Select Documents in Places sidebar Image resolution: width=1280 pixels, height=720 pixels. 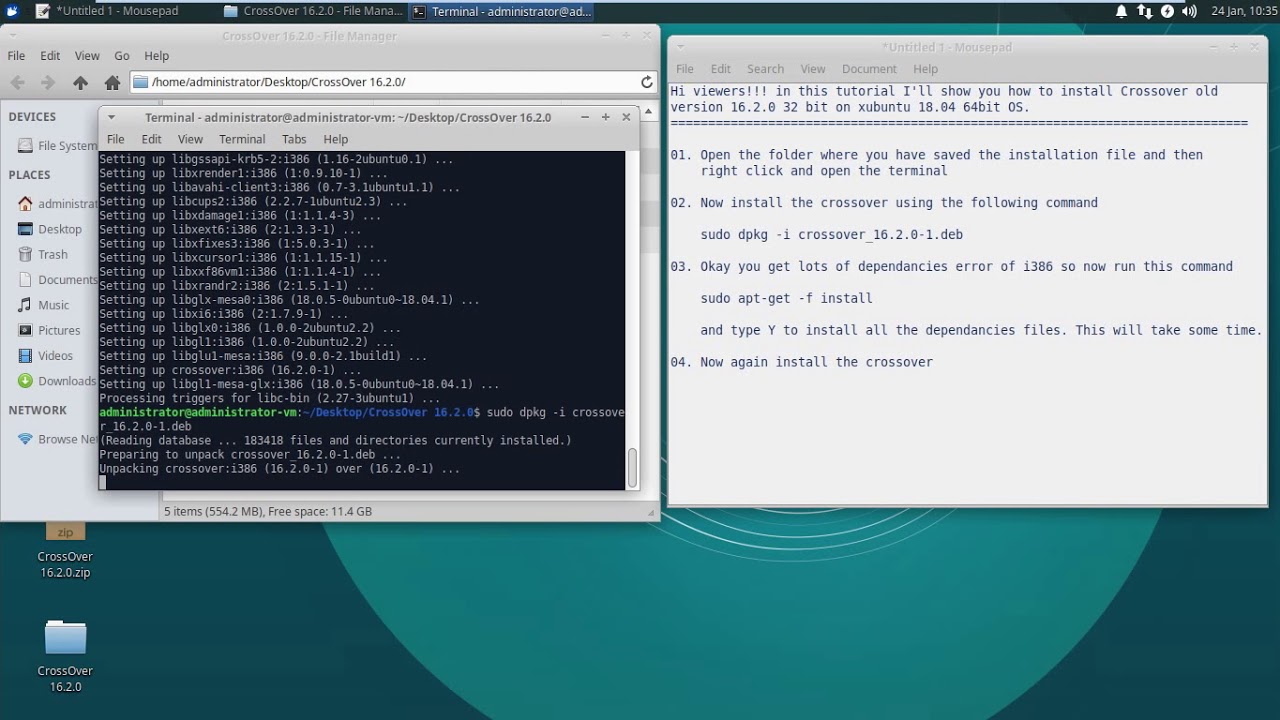coord(57,280)
